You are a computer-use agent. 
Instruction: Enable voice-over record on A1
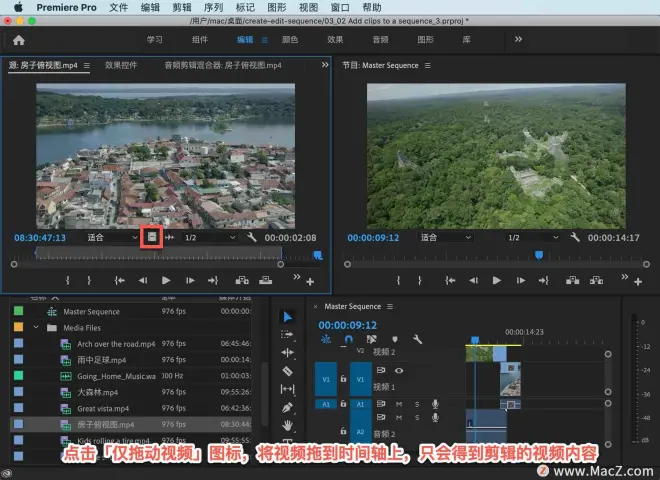[435, 404]
